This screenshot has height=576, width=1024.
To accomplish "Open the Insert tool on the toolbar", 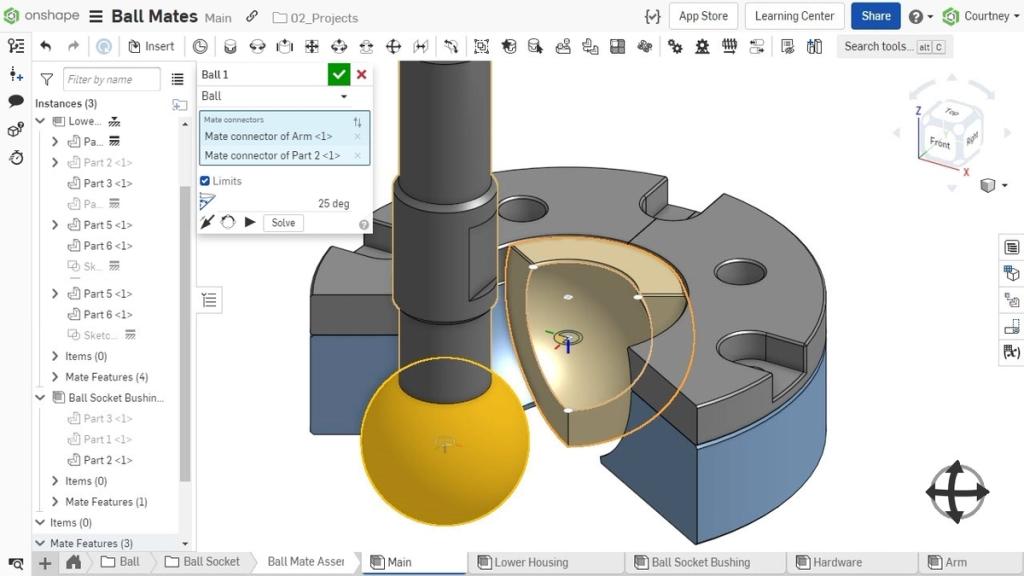I will pyautogui.click(x=152, y=46).
